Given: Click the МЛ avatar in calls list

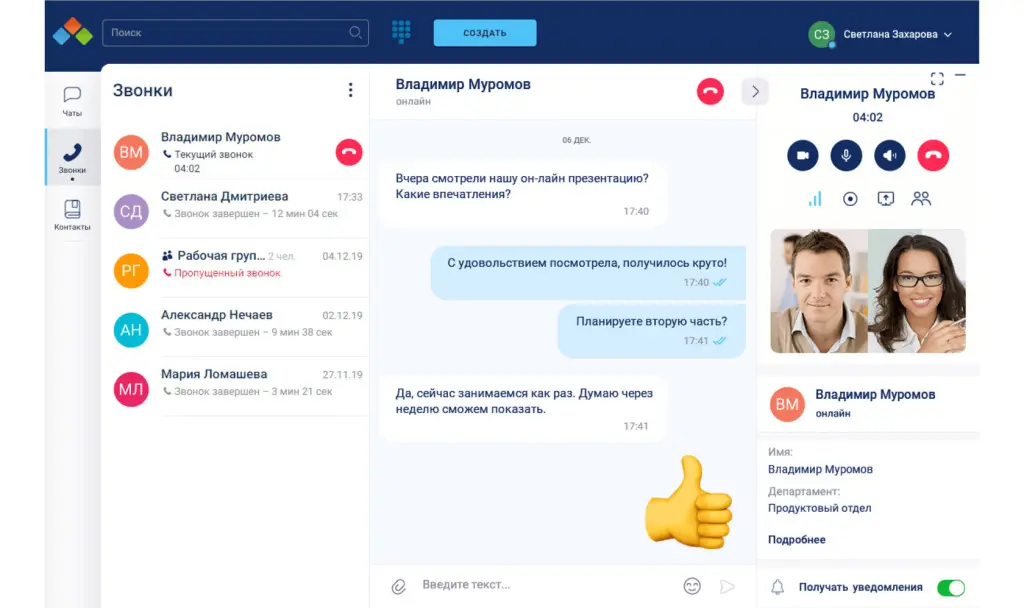Looking at the screenshot, I should tap(131, 389).
